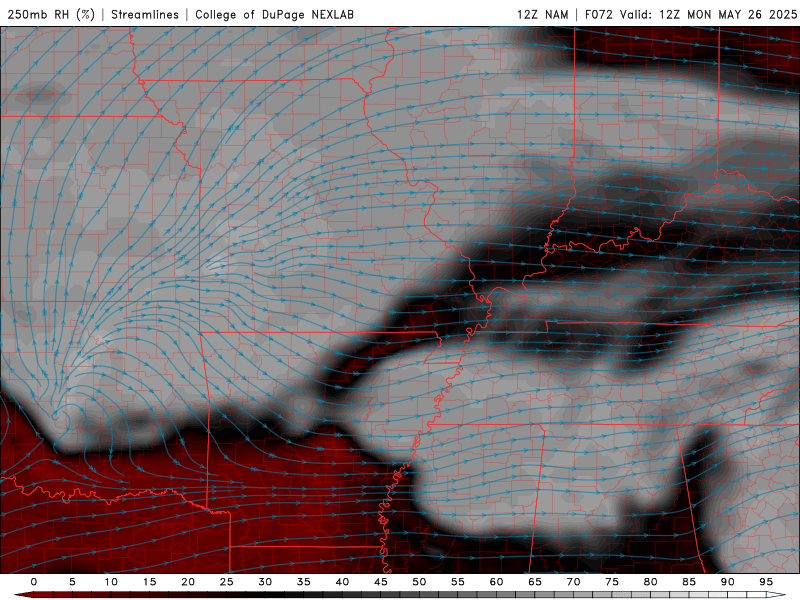Click the "35" label on the color scale
Screen dimensions: 800x600
pos(304,582)
